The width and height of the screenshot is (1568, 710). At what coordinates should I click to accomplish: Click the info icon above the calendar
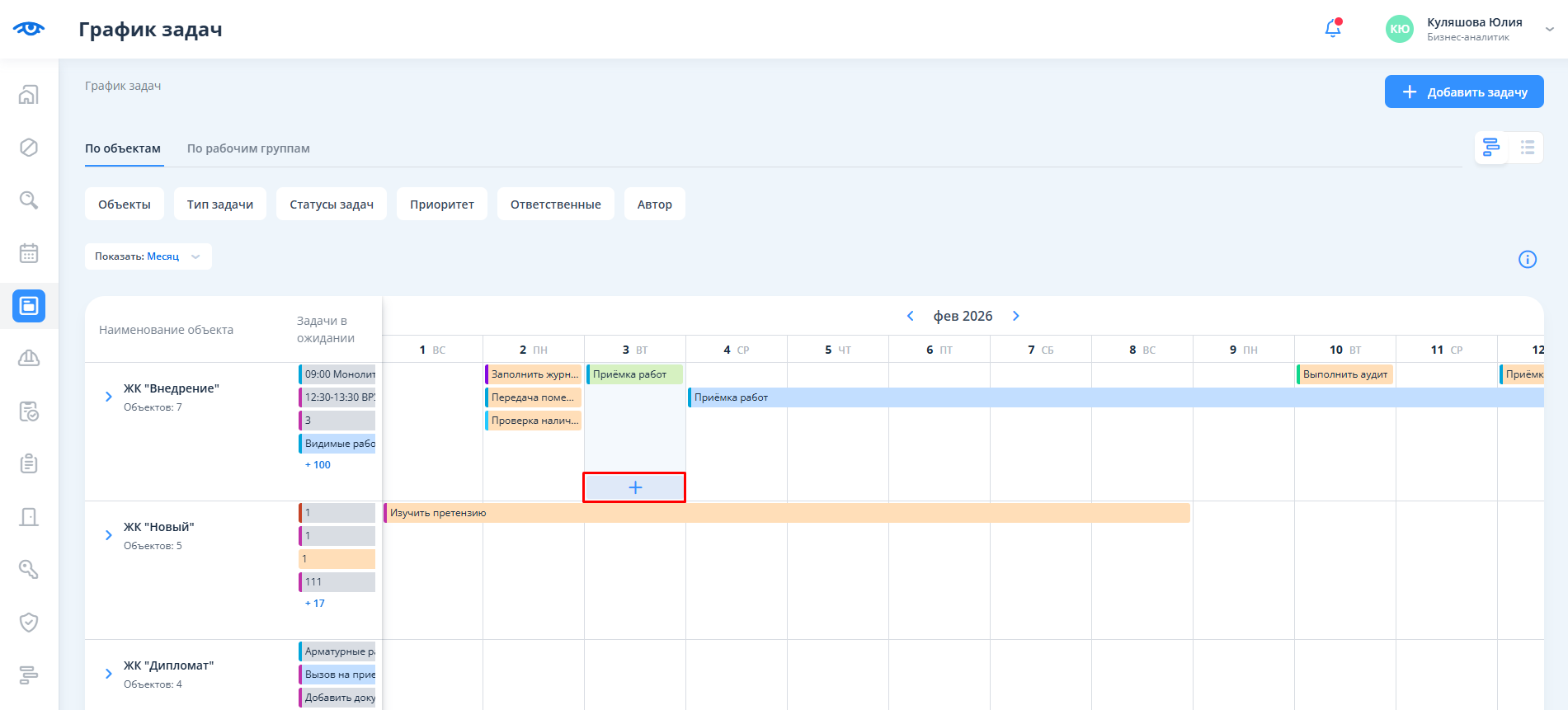point(1527,260)
